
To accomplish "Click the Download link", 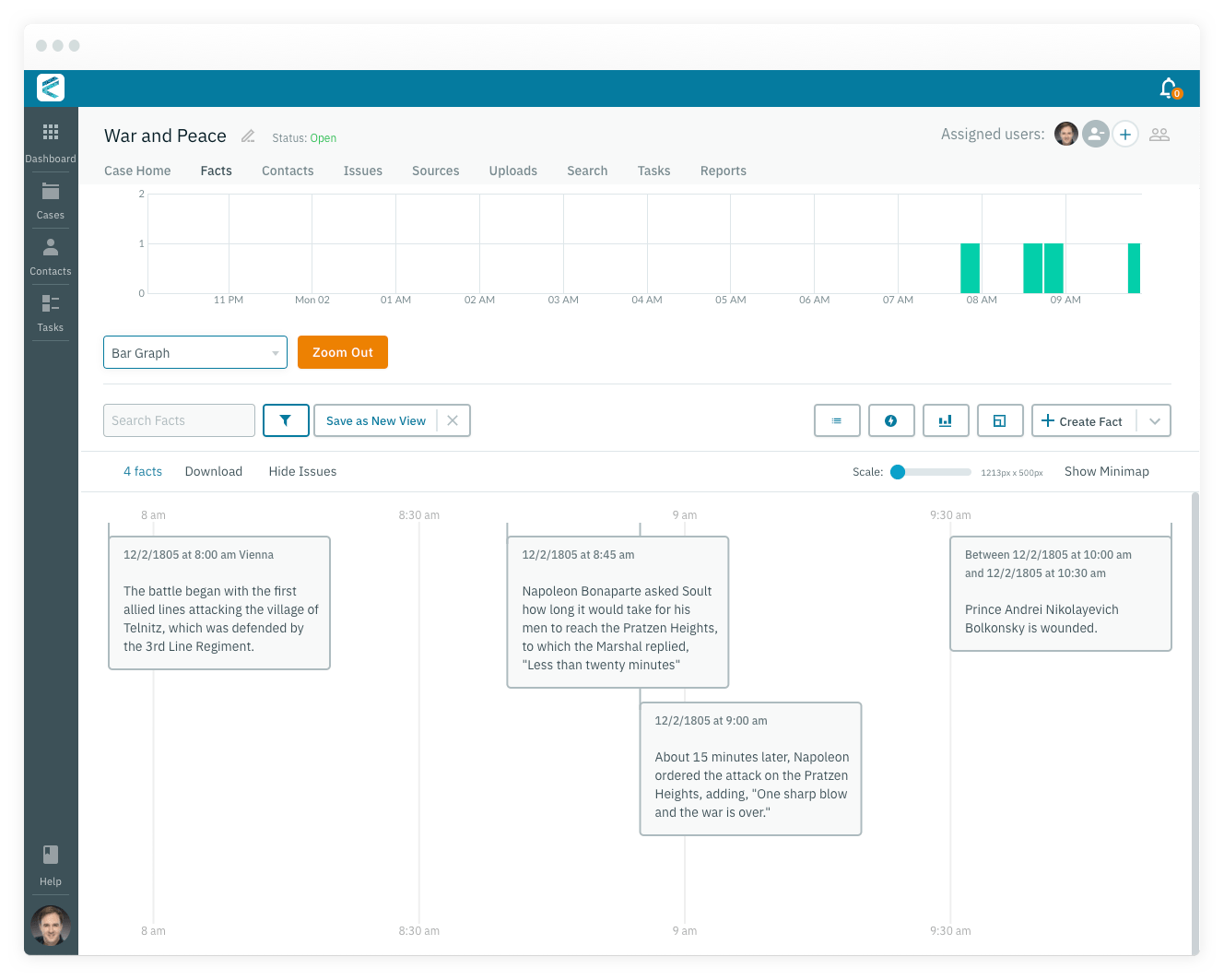I will coord(214,471).
